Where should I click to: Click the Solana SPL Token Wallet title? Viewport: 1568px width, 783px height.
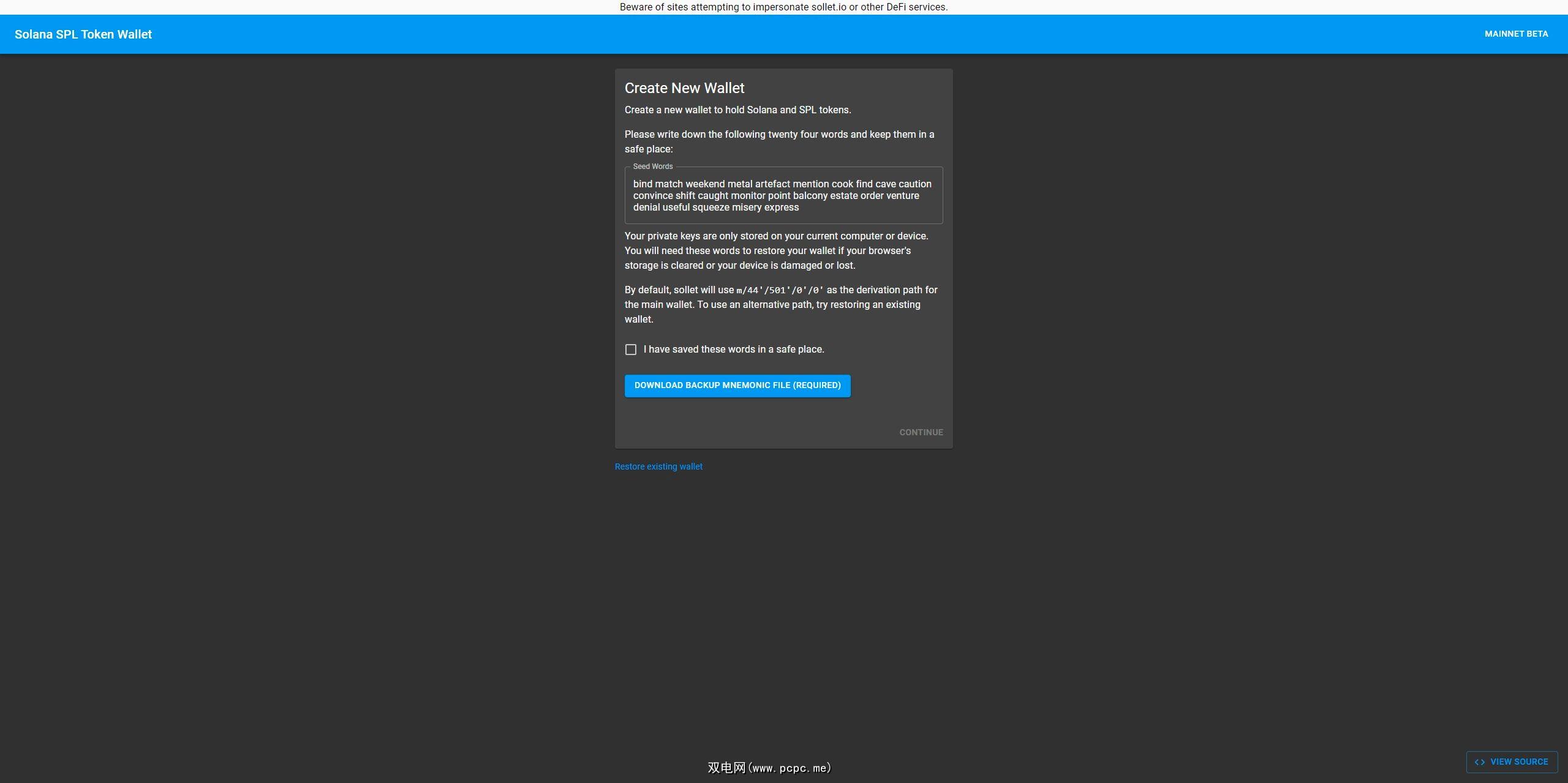[83, 35]
